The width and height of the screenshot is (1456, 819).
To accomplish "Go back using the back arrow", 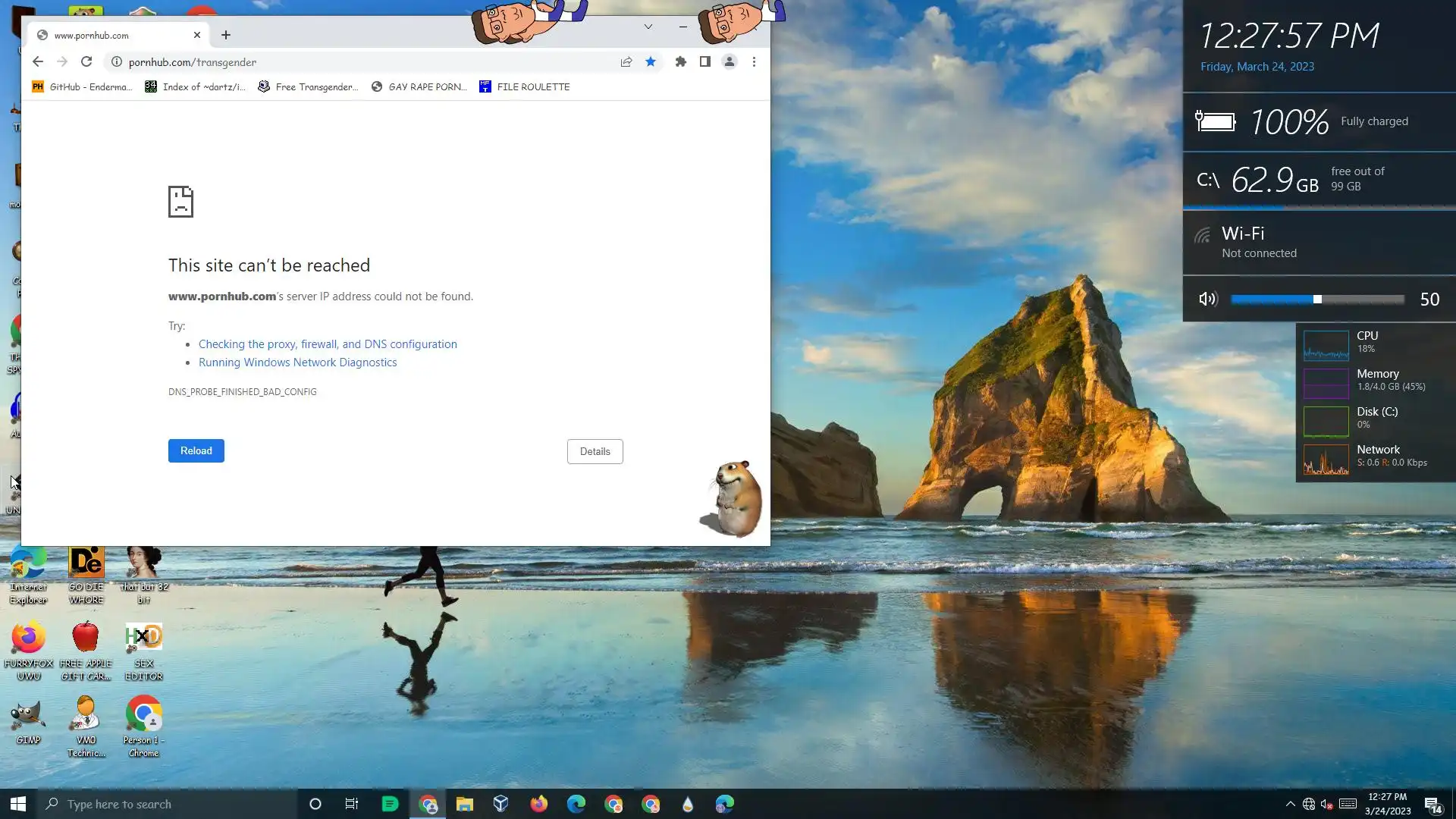I will click(x=38, y=62).
